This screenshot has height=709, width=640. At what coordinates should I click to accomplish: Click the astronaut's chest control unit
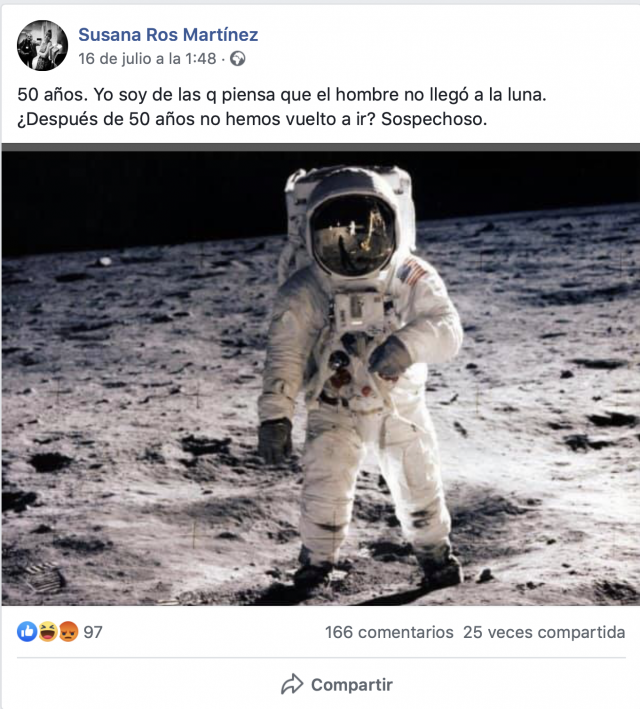[359, 312]
